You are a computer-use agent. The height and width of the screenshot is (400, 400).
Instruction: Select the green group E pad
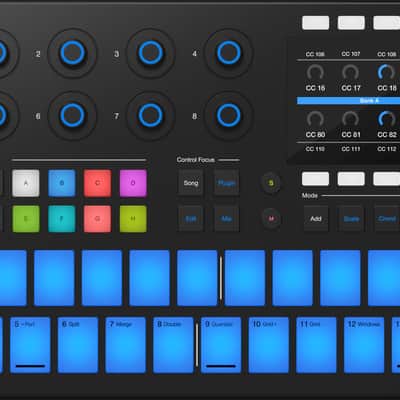point(26,219)
